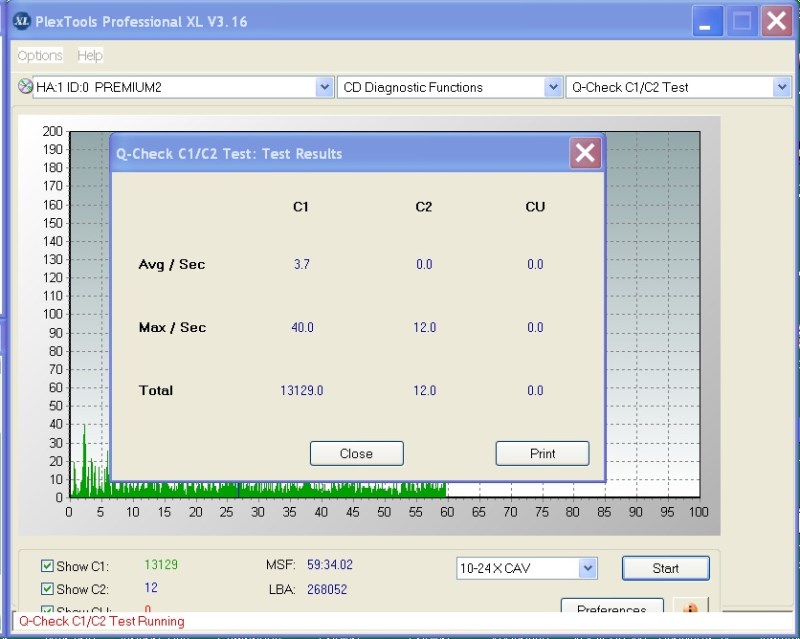Click the Close button in results dialog
Image resolution: width=800 pixels, height=639 pixels.
[357, 453]
